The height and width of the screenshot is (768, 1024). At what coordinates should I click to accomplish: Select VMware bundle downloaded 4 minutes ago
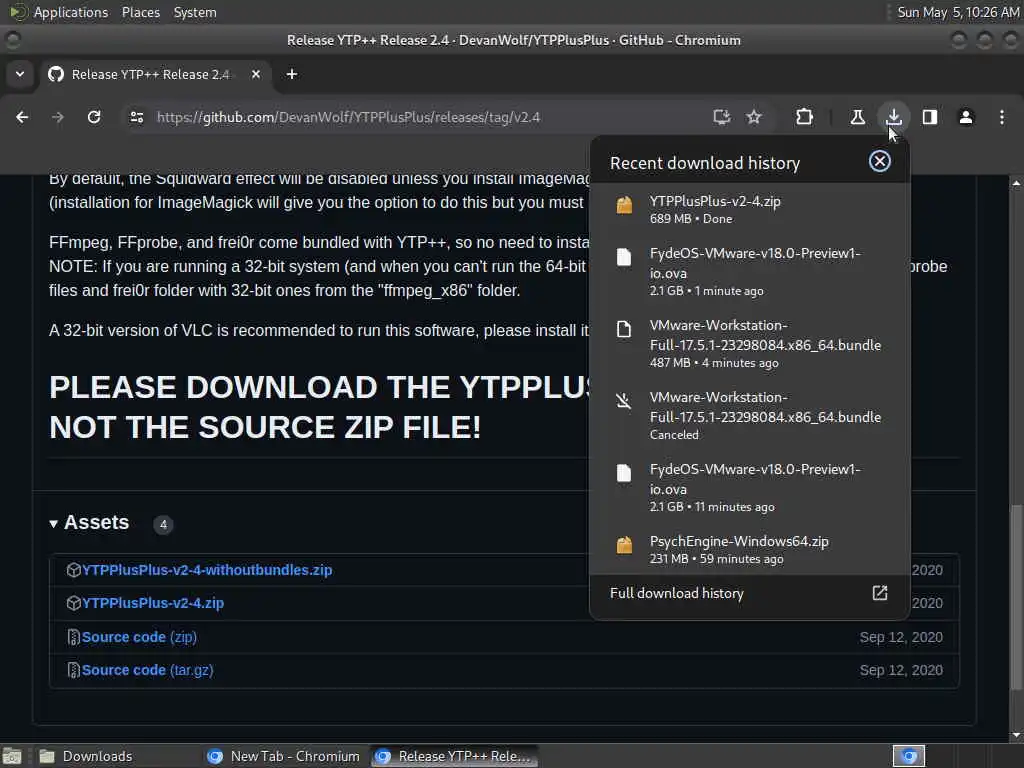click(749, 344)
